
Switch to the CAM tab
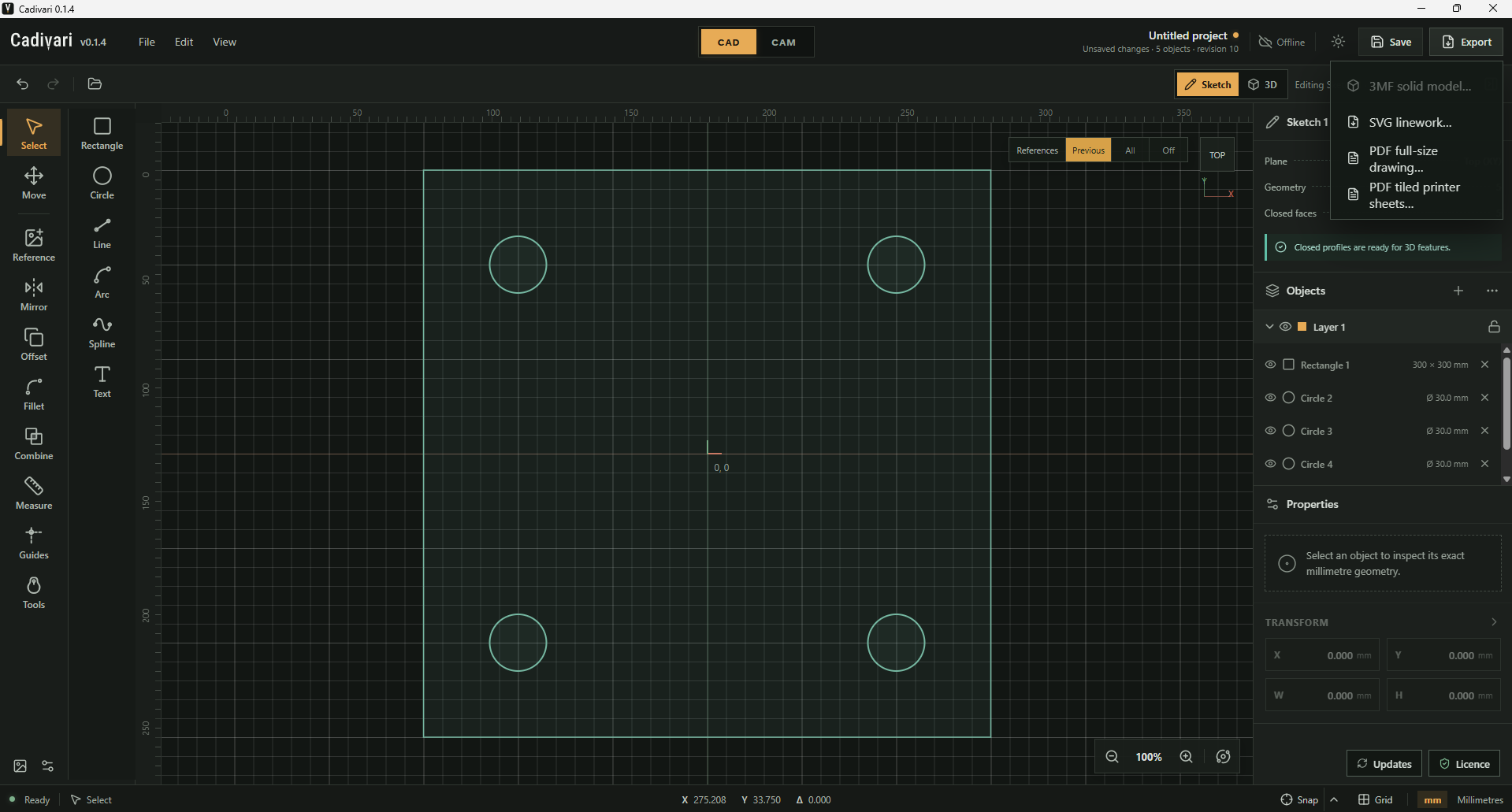(x=783, y=43)
